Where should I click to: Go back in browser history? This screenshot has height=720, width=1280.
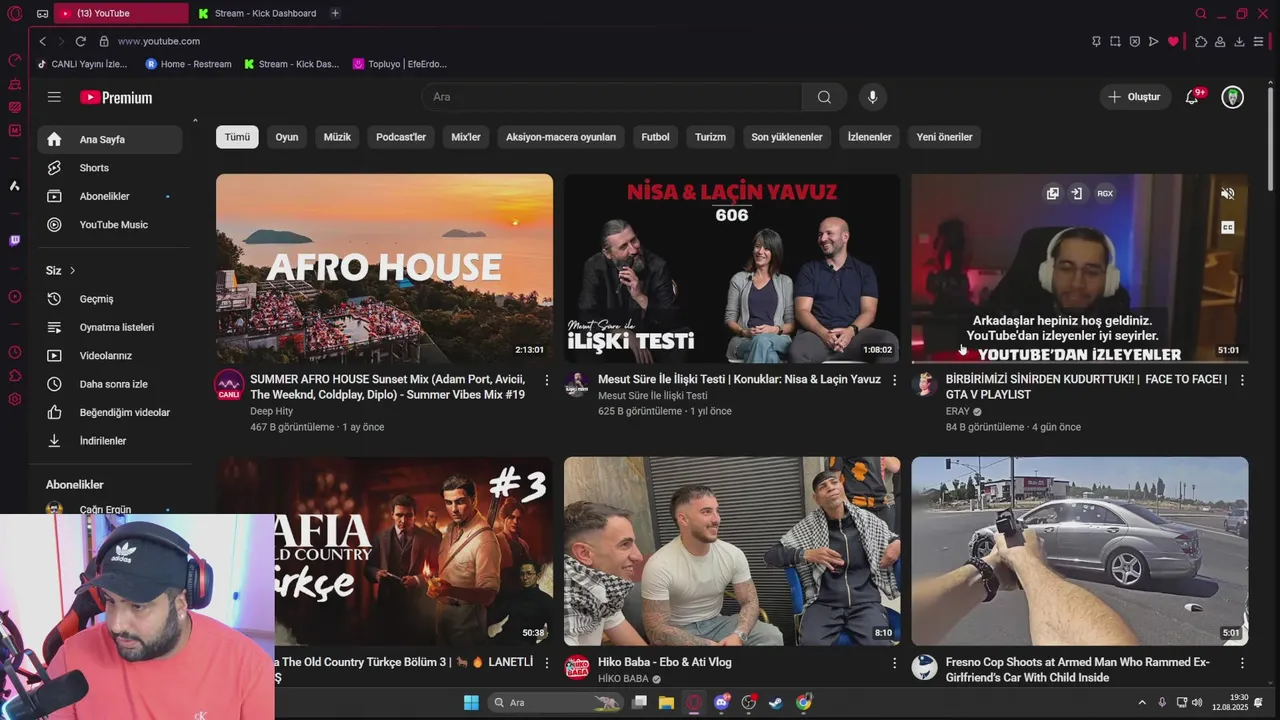(42, 41)
